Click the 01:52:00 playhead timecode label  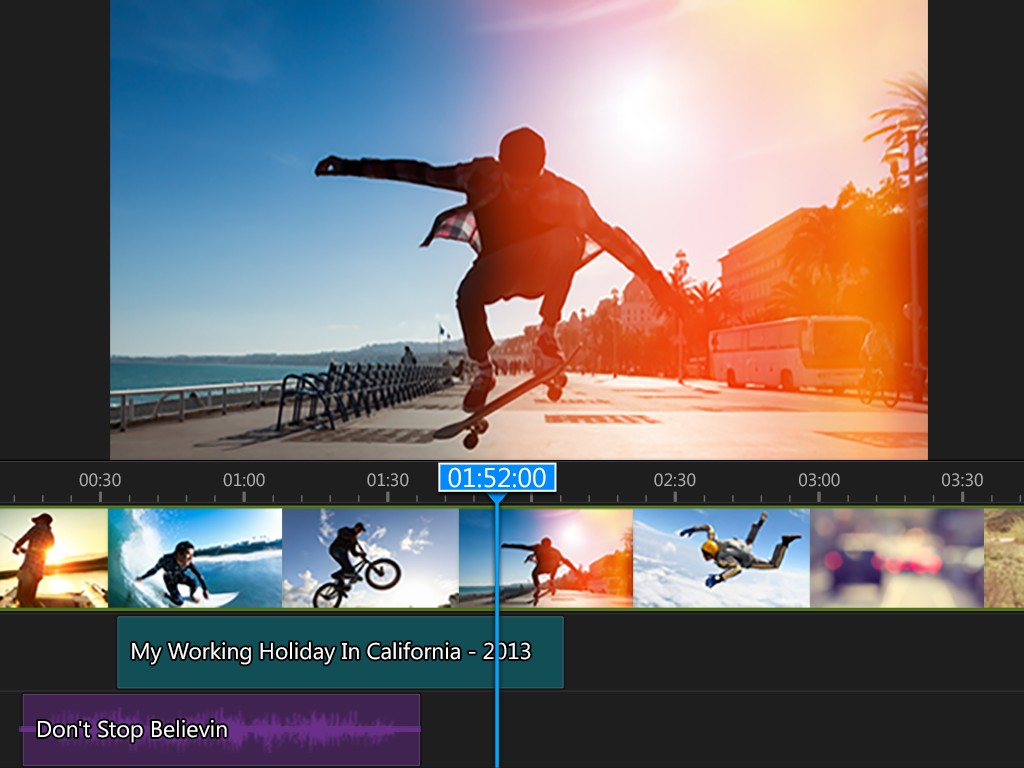(x=497, y=477)
